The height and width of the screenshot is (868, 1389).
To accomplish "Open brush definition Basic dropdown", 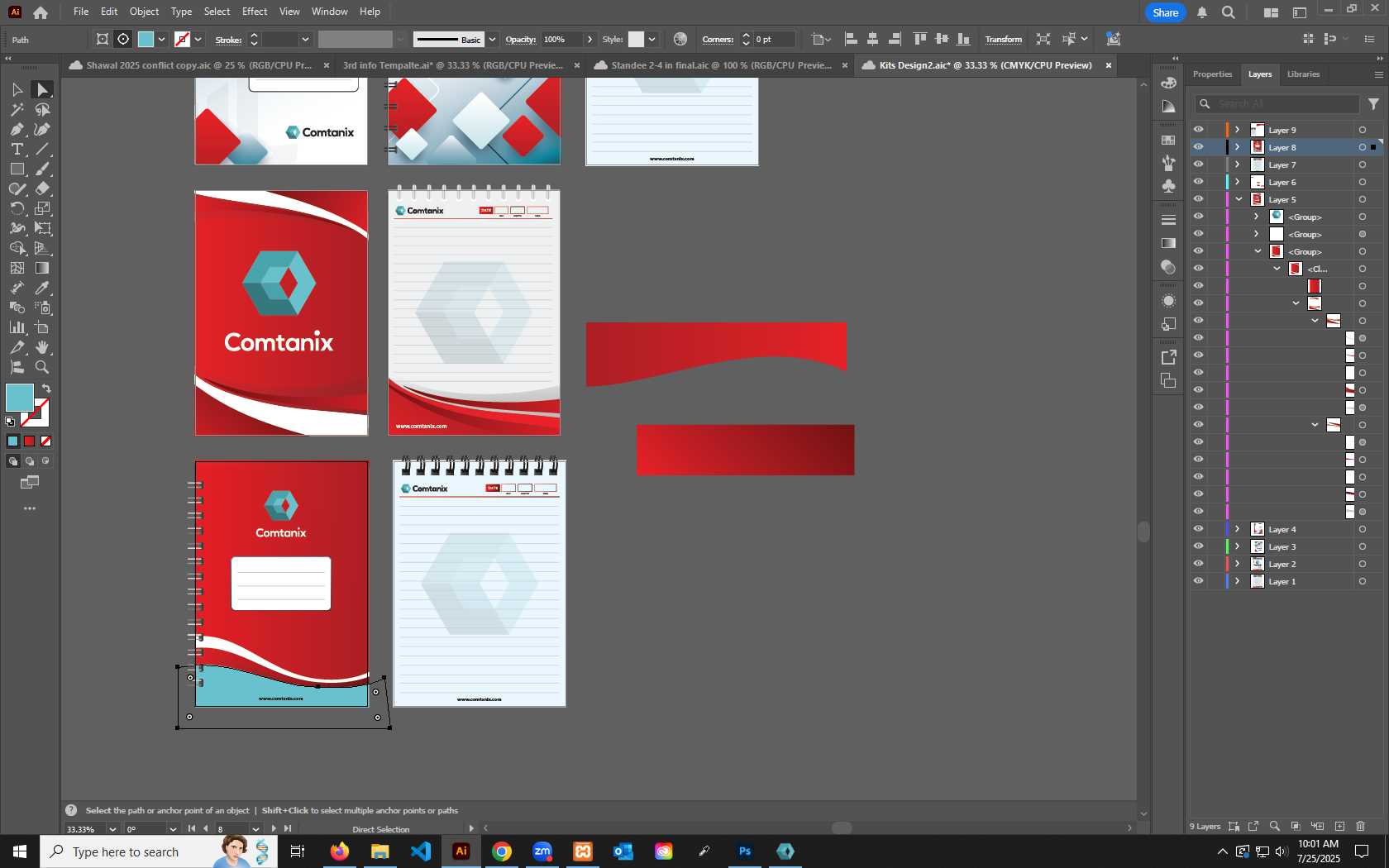I will point(492,39).
